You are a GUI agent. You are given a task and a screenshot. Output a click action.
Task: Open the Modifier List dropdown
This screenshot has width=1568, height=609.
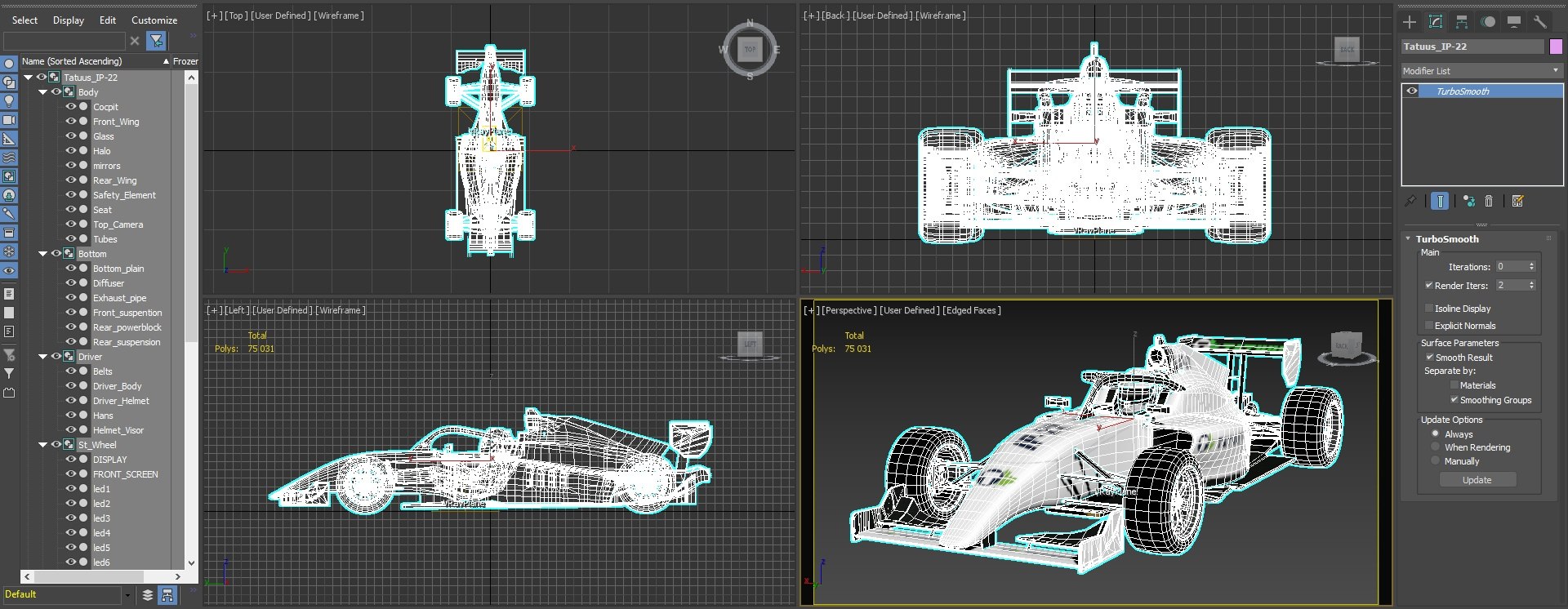[1481, 71]
